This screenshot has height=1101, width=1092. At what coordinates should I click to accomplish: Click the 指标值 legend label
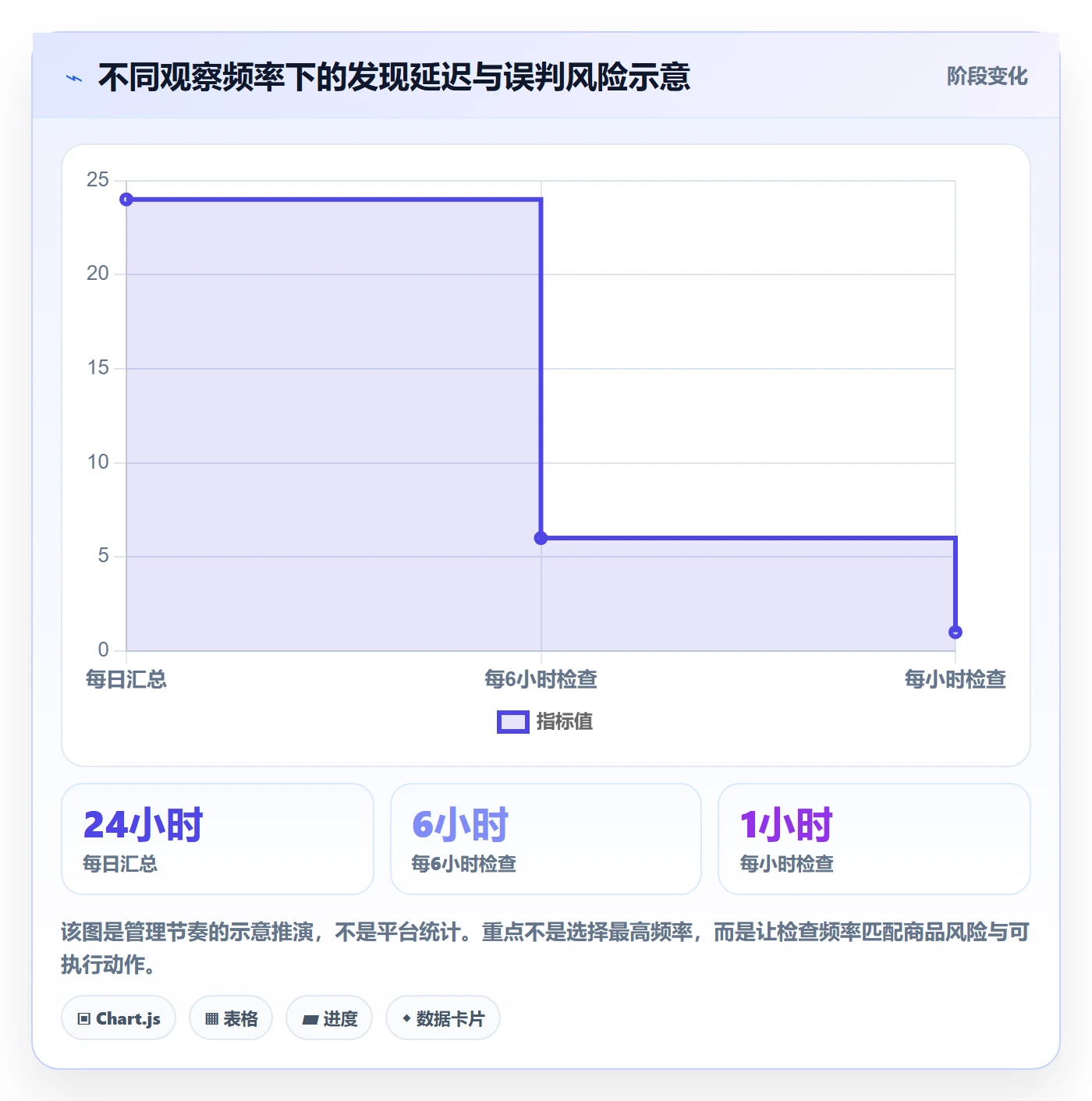click(565, 722)
